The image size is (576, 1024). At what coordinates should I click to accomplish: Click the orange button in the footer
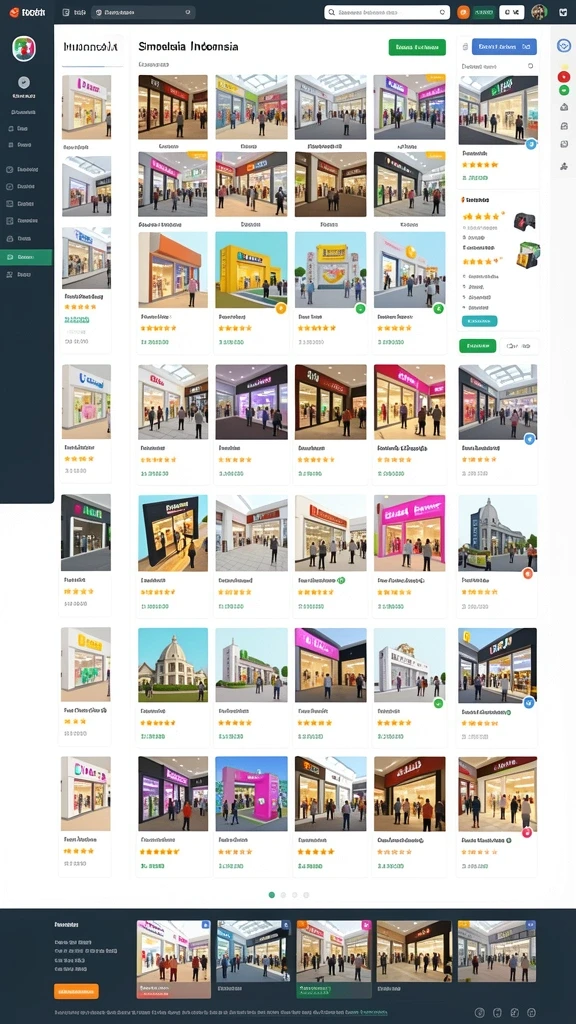[x=76, y=991]
